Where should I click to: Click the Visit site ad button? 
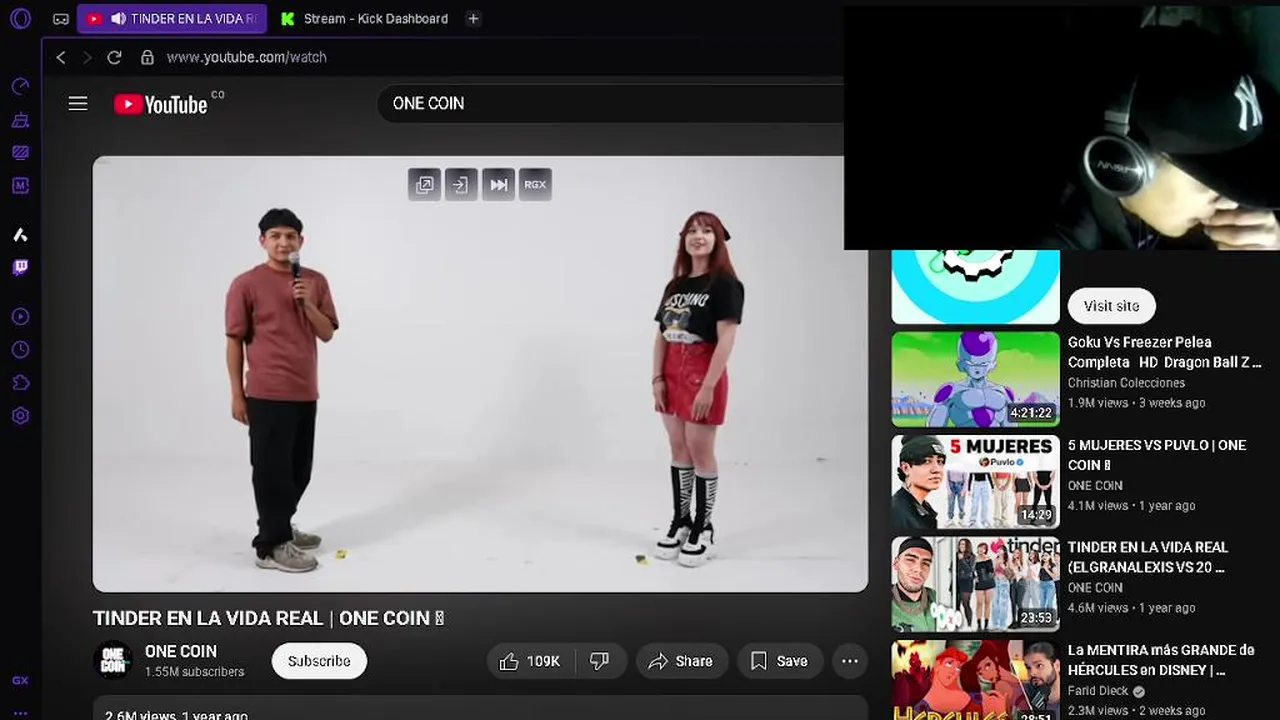point(1112,306)
